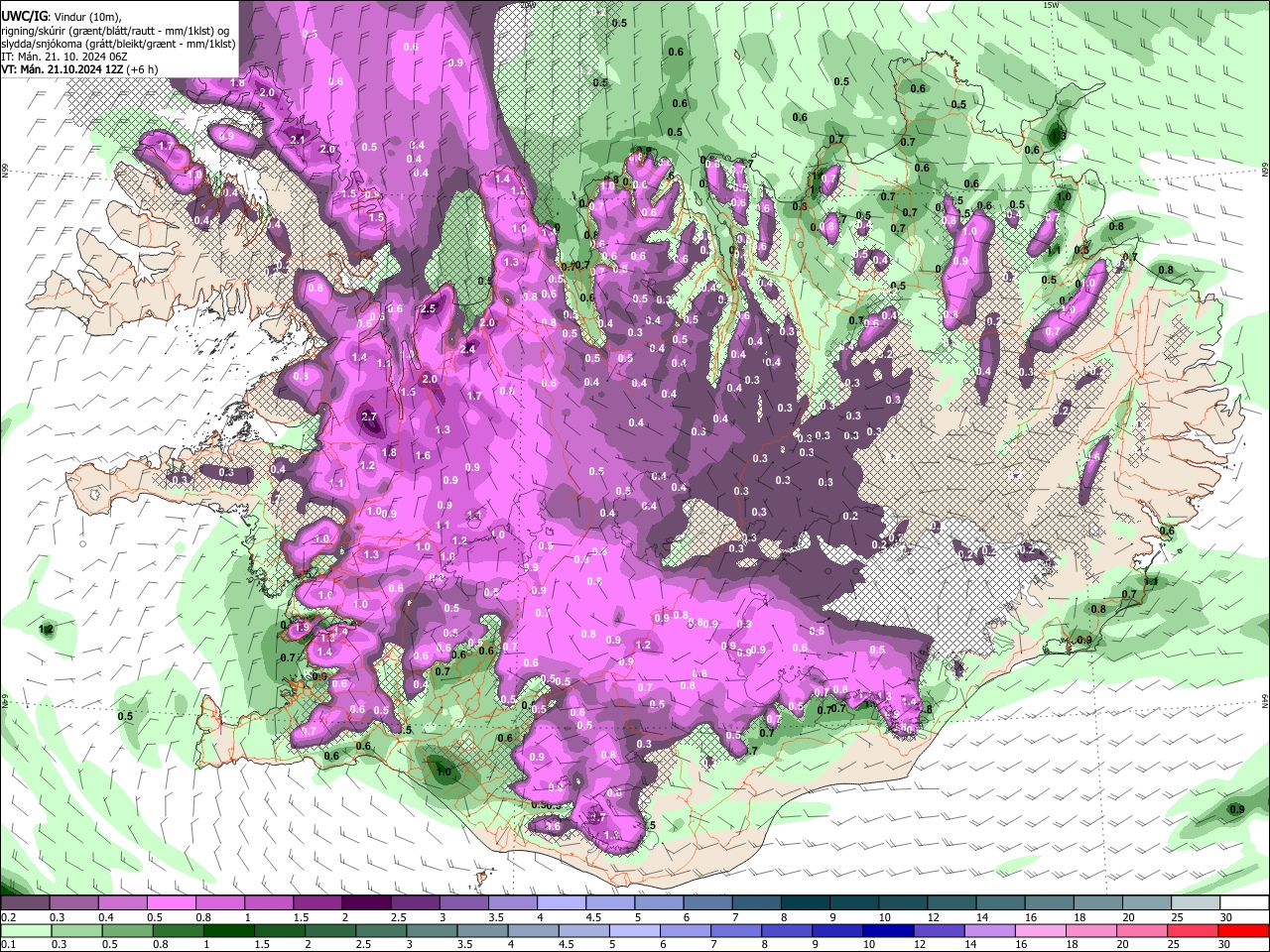
Task: Select dark blue 10 swatch in bottom legend row
Action: [x=887, y=930]
